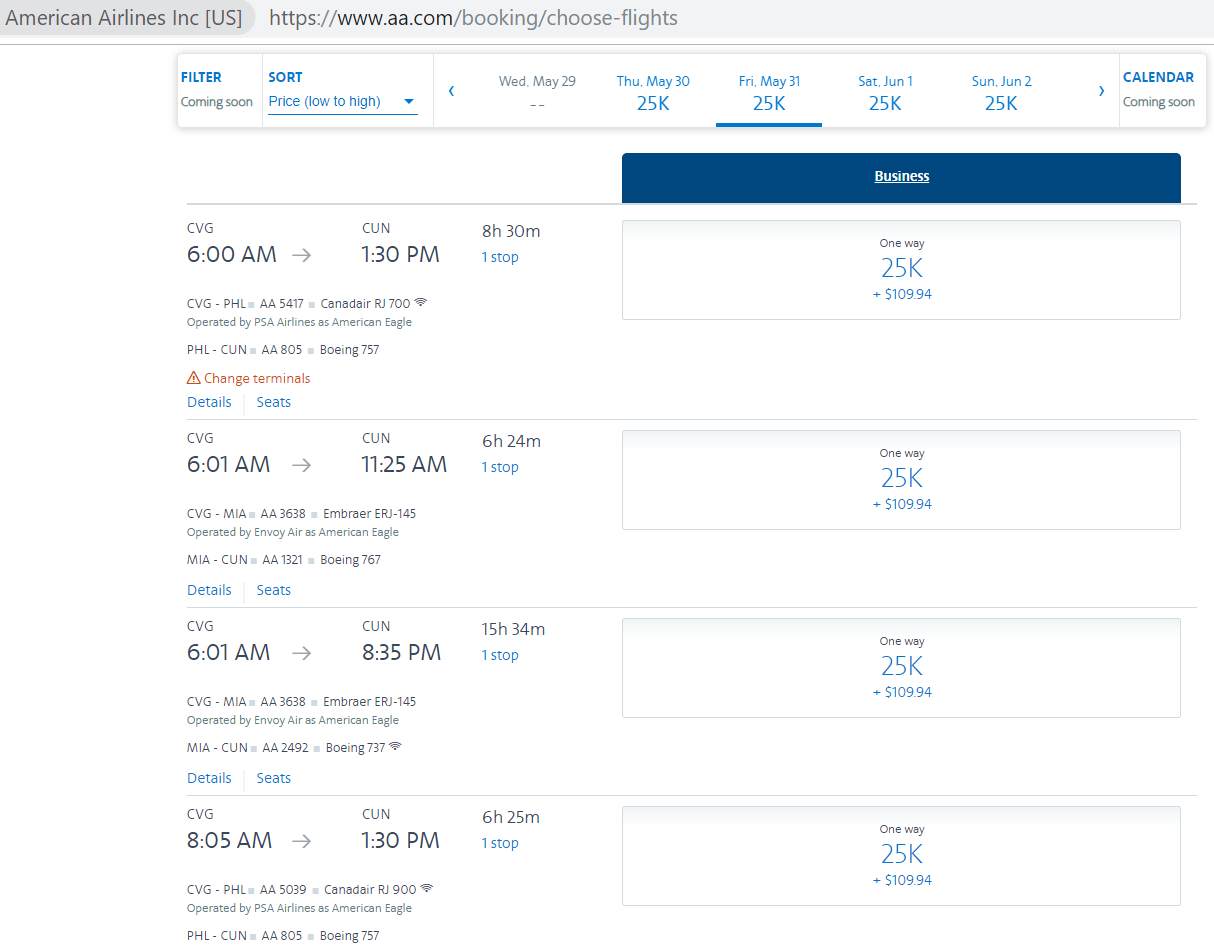Select the Sun, Jun 2 date tab

(x=1001, y=92)
